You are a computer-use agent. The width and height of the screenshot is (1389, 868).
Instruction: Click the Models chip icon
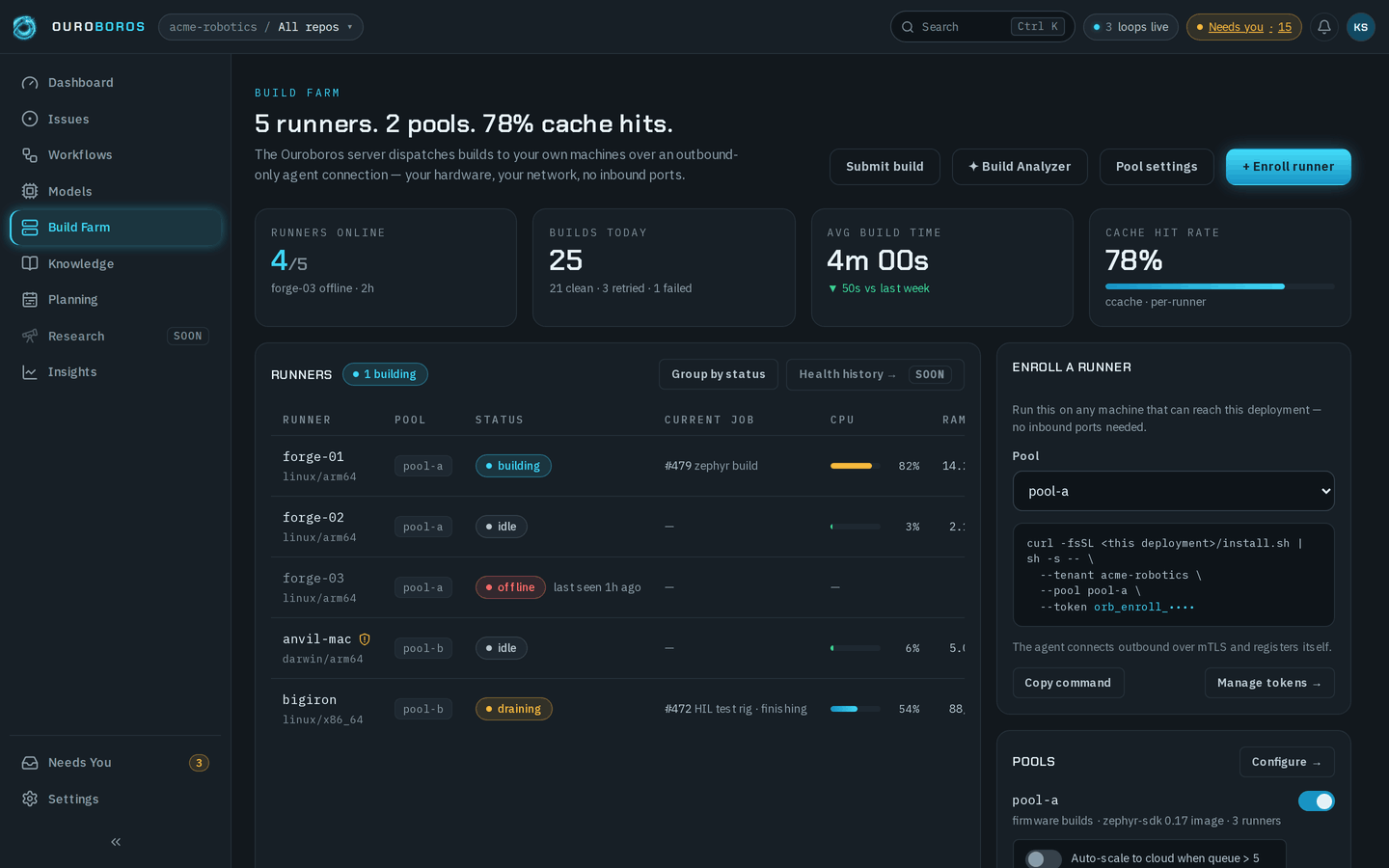click(30, 191)
